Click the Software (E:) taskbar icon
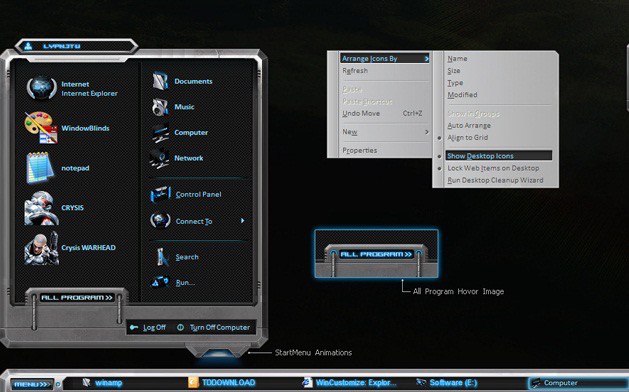Viewport: 629px width, 392px height. point(421,382)
